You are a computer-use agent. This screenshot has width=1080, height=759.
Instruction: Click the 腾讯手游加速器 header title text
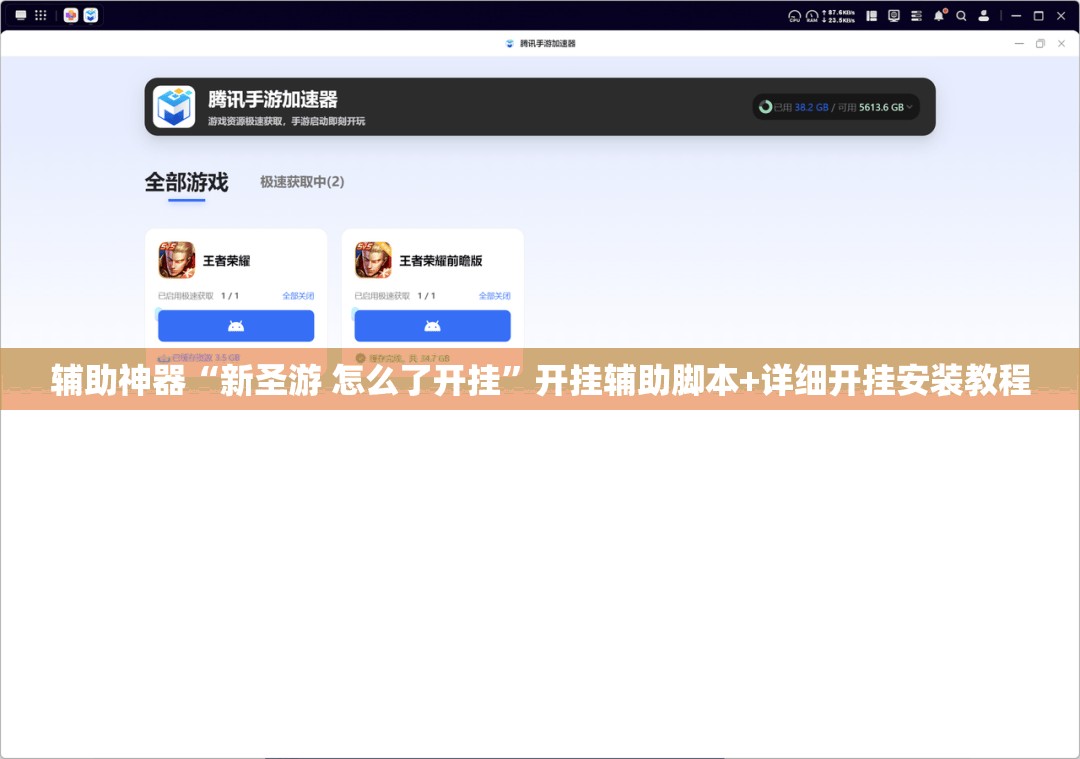(x=273, y=100)
